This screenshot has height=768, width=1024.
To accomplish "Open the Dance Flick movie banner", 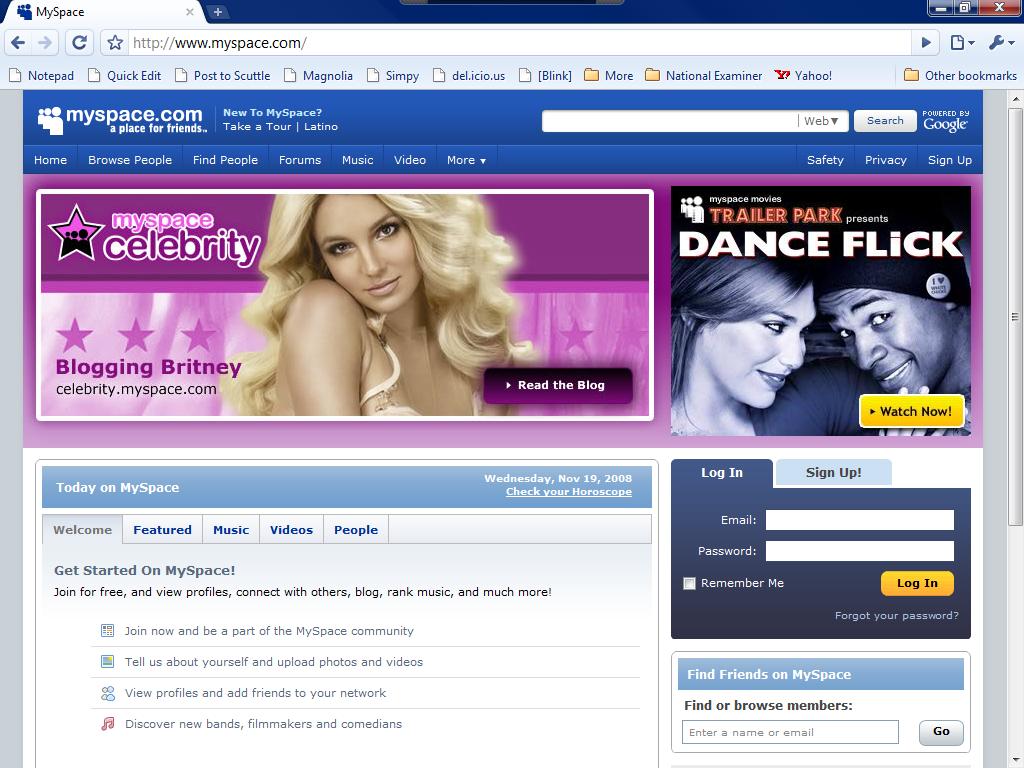I will coord(820,311).
